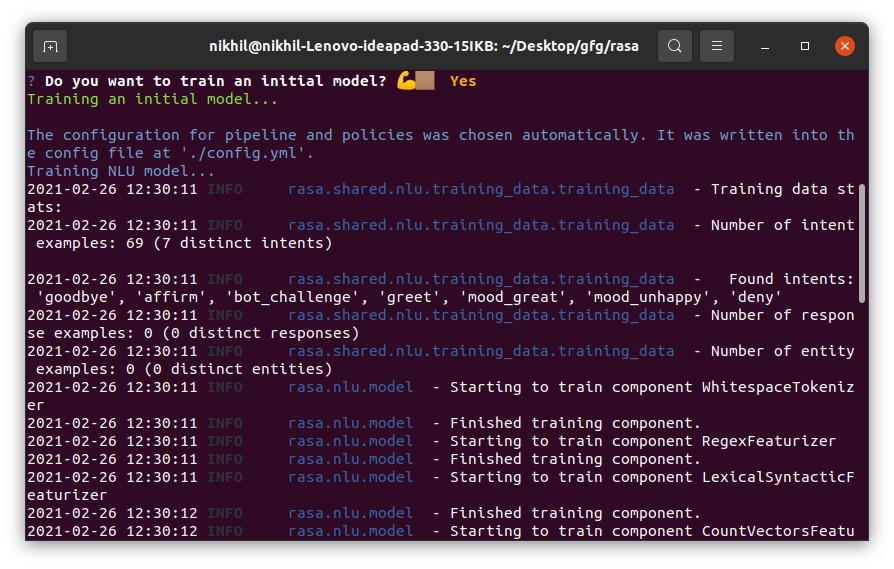Open a new terminal tab

50,46
